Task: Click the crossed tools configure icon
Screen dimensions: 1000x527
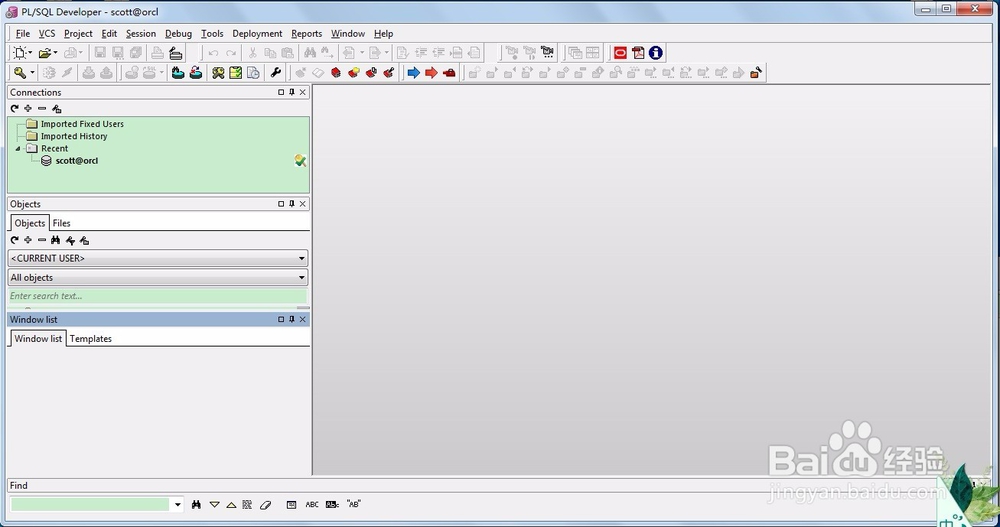Action: (x=218, y=73)
